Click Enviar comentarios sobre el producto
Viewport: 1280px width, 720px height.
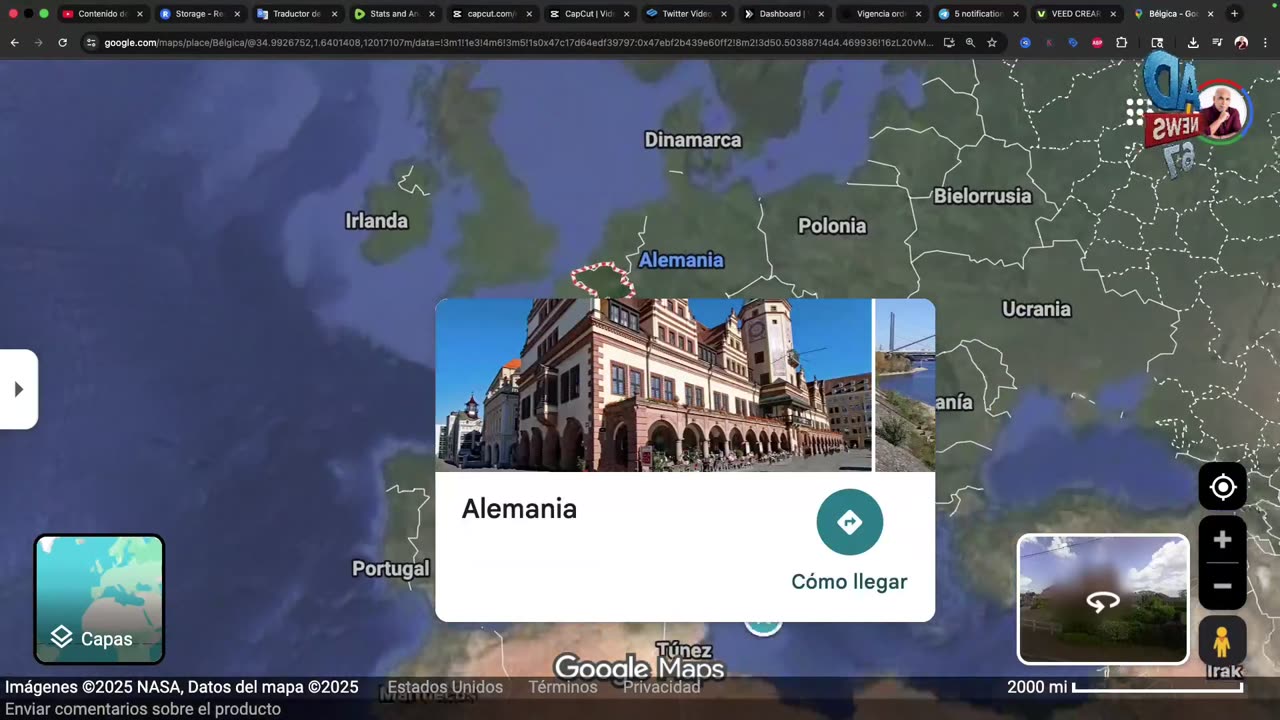click(143, 709)
